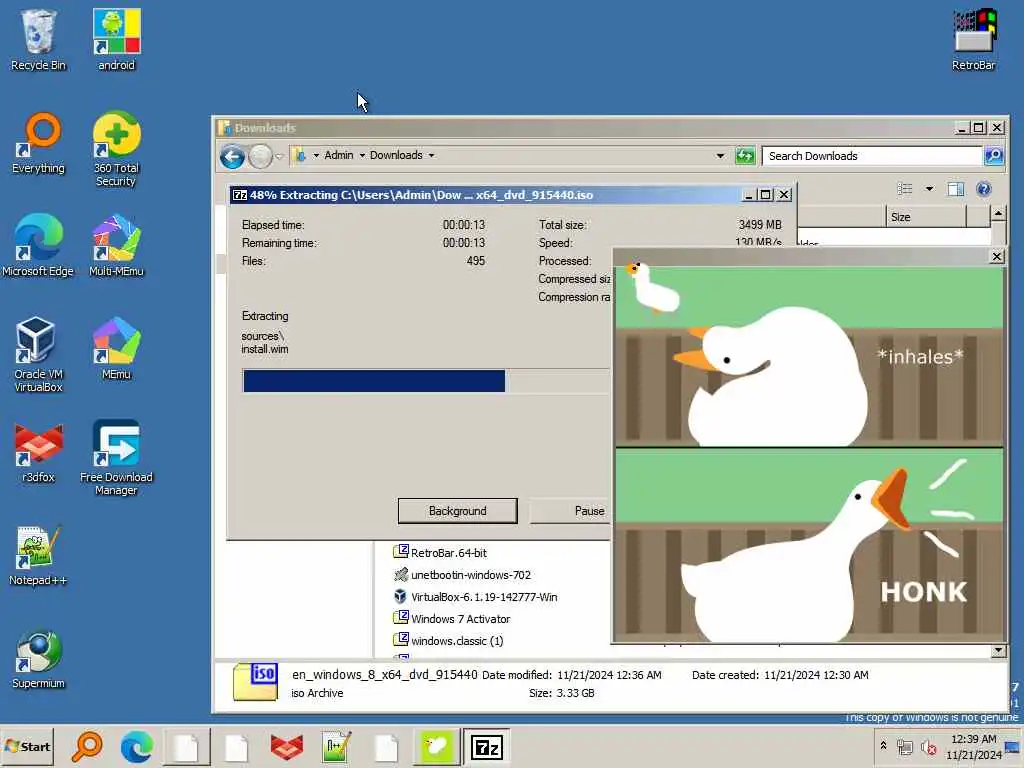Select the Supermium desktop shortcut
This screenshot has width=1024, height=768.
[38, 658]
